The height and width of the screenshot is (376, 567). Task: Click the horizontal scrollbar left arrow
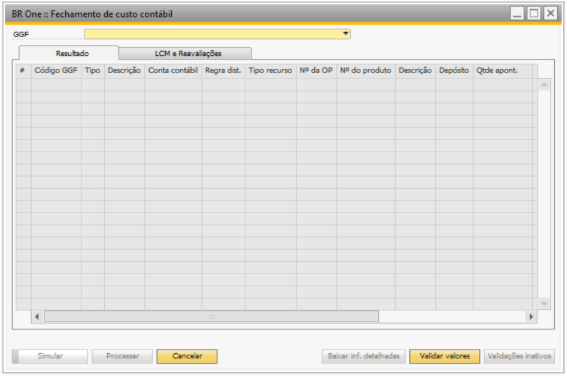pyautogui.click(x=37, y=317)
